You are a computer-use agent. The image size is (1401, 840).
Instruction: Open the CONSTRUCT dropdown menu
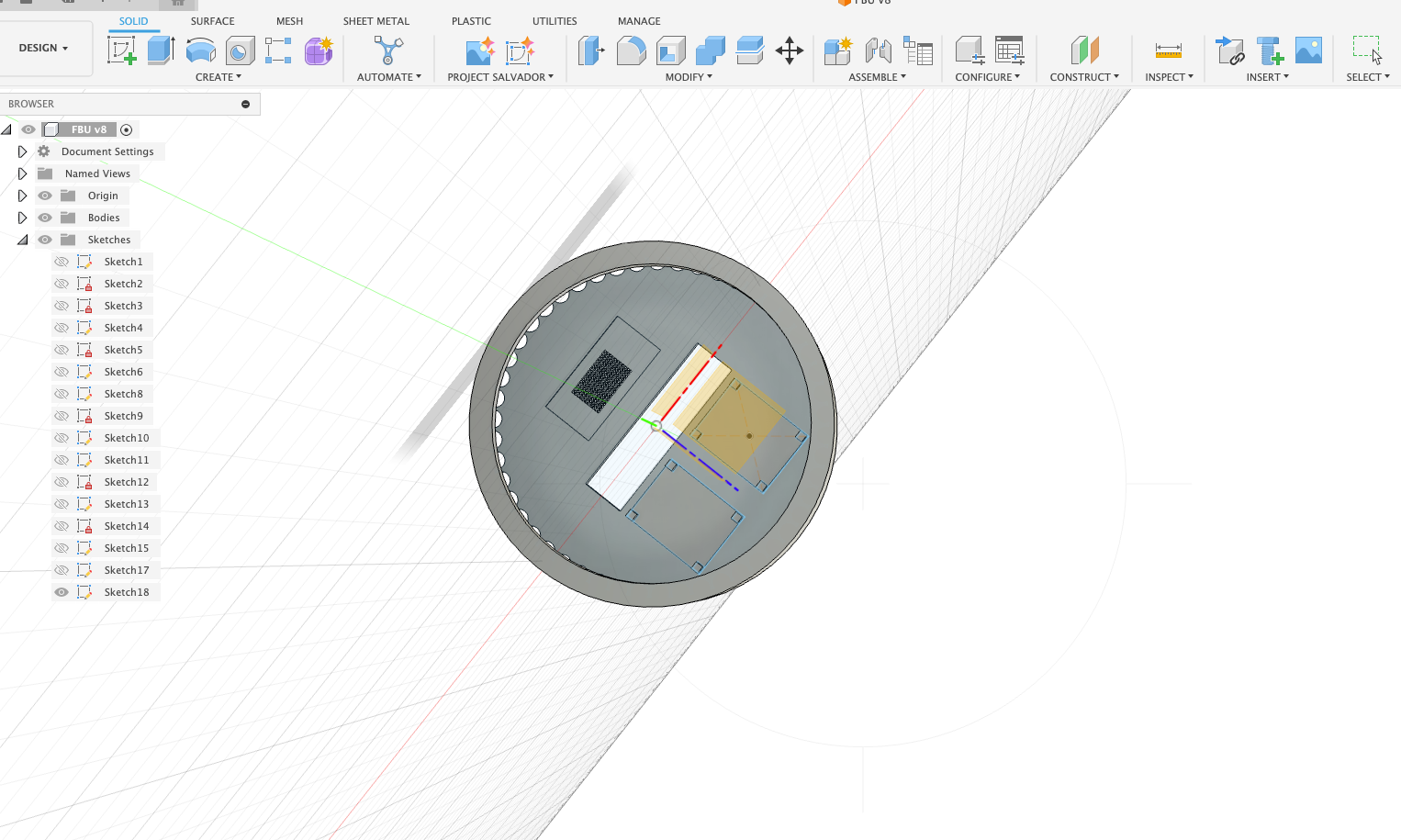pos(1084,77)
